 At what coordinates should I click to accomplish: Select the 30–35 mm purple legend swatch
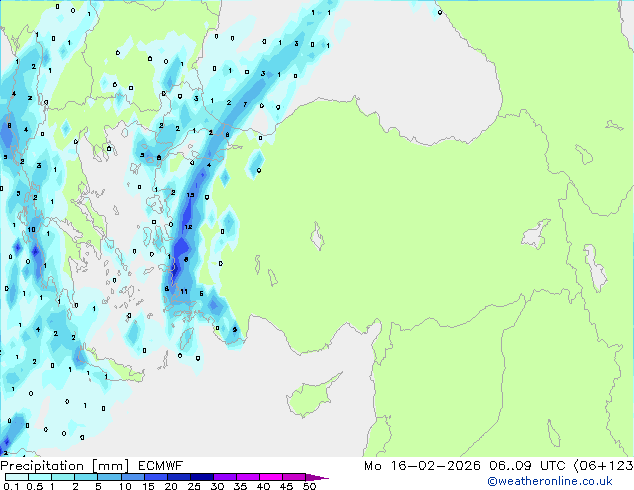(225, 477)
